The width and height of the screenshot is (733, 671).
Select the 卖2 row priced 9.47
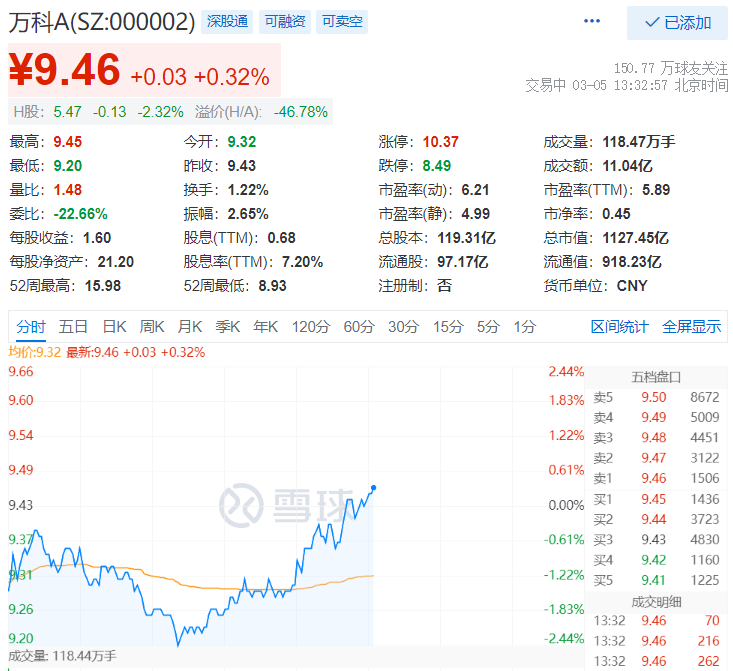(656, 458)
